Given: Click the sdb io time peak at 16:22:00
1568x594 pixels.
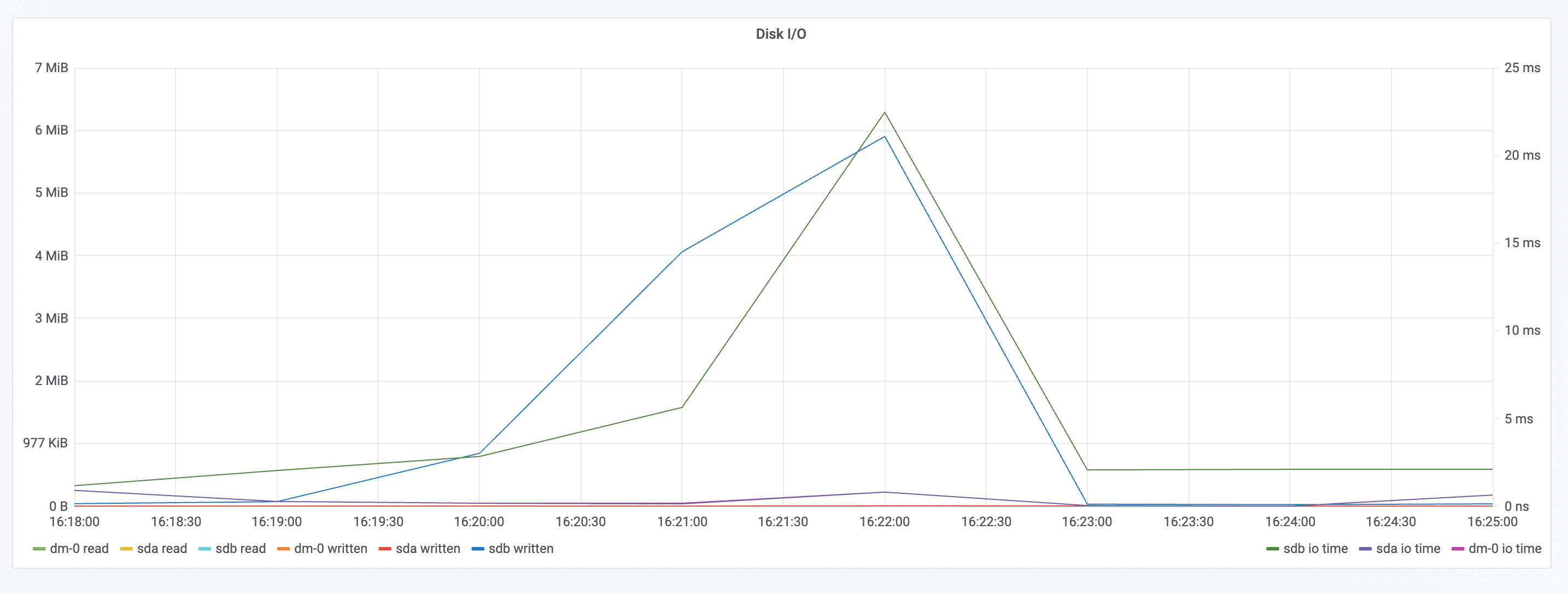Looking at the screenshot, I should pos(885,113).
